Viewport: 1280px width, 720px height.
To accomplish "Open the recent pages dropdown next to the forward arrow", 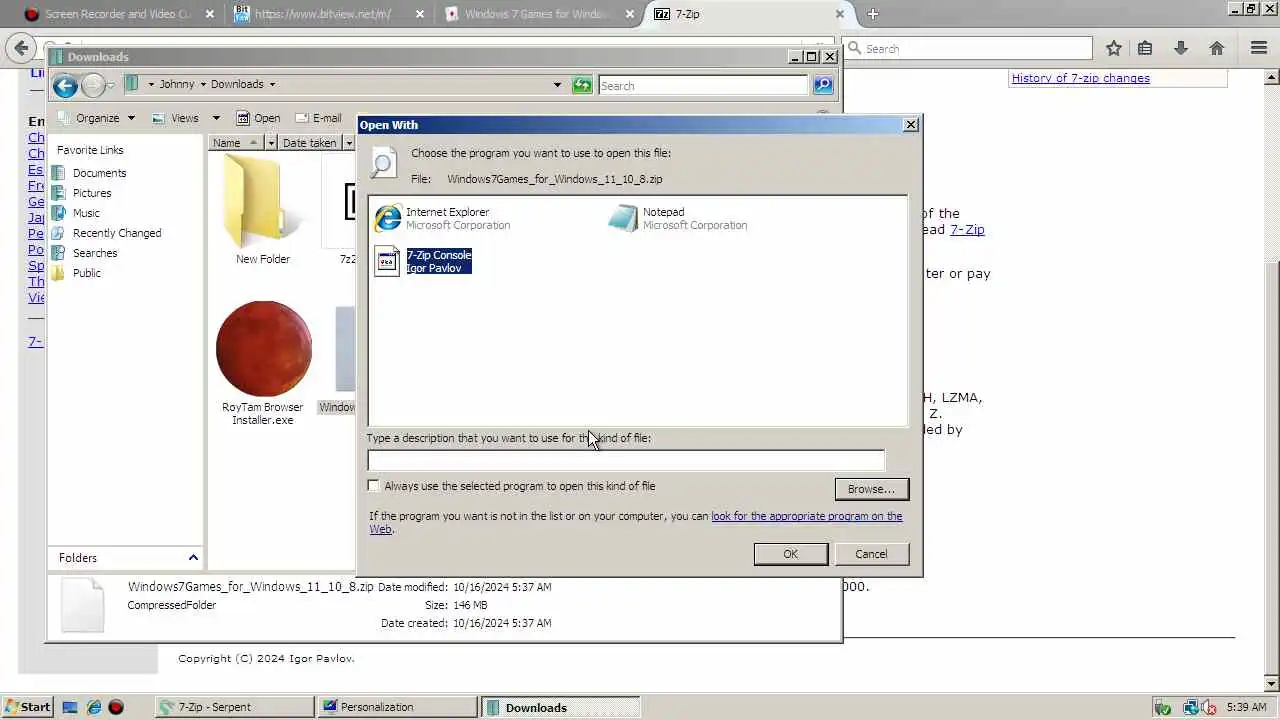I will (x=110, y=86).
